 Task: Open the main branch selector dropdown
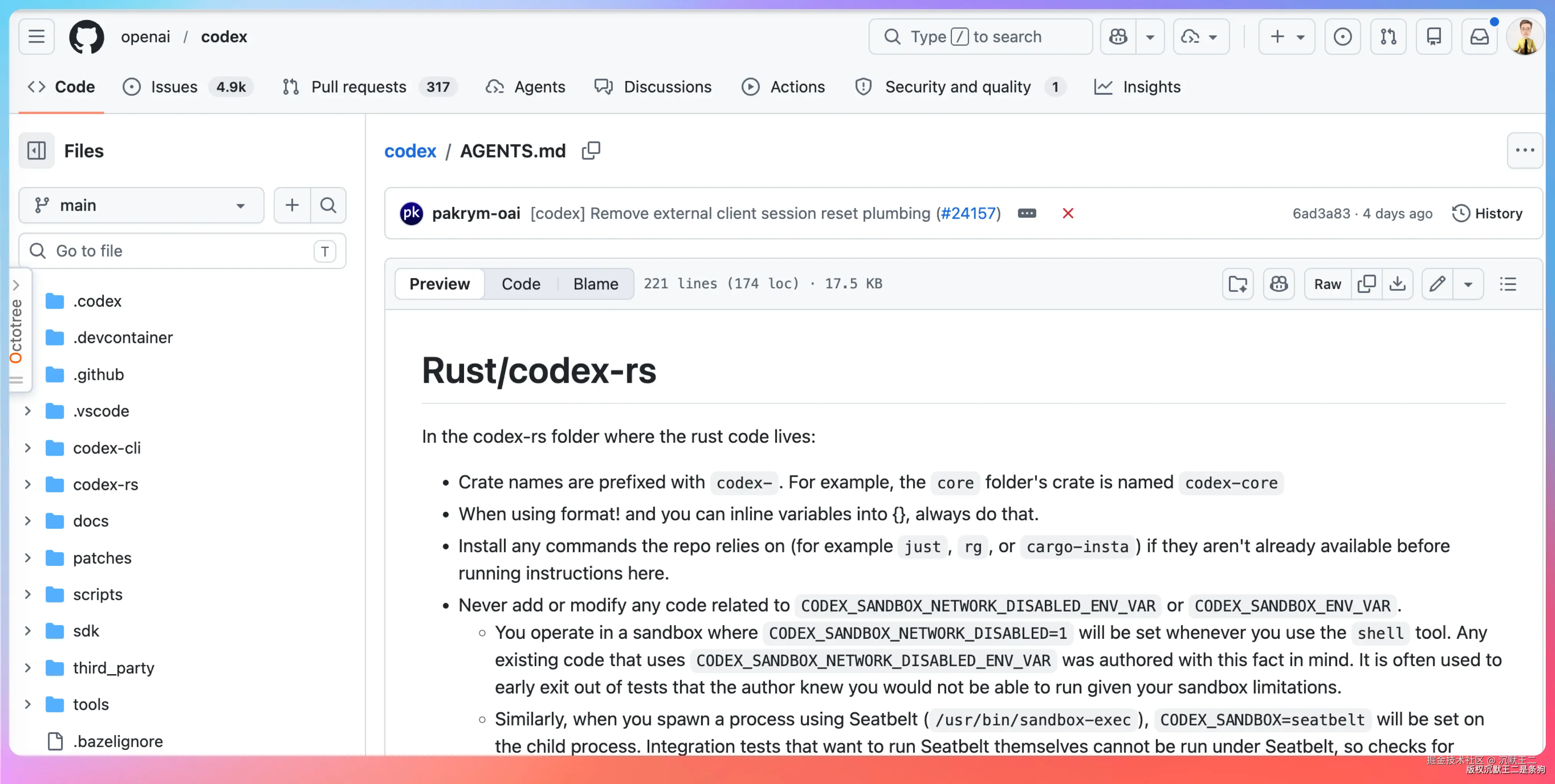coord(141,205)
